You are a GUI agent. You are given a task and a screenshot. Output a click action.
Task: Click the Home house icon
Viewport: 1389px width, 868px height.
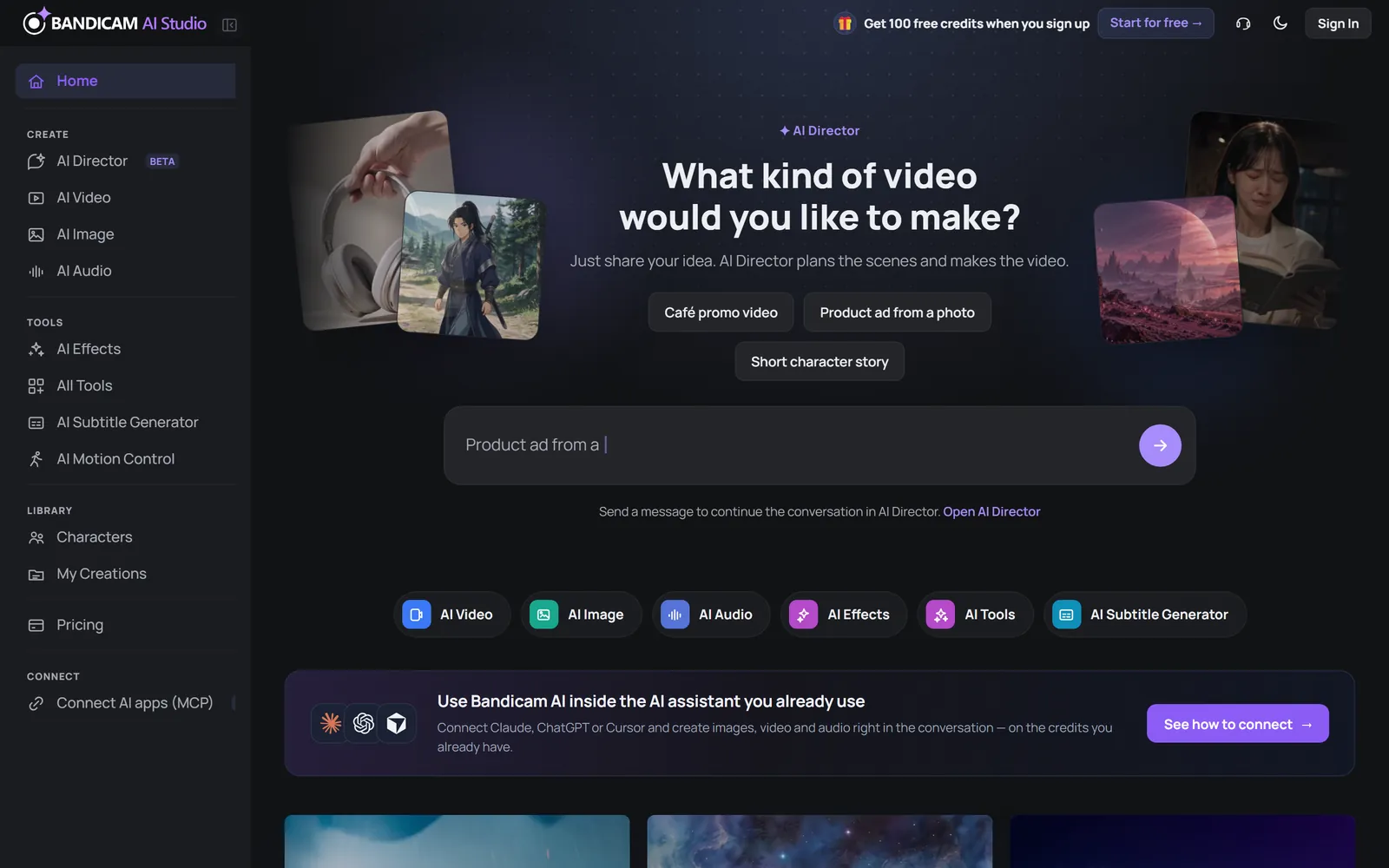click(36, 82)
